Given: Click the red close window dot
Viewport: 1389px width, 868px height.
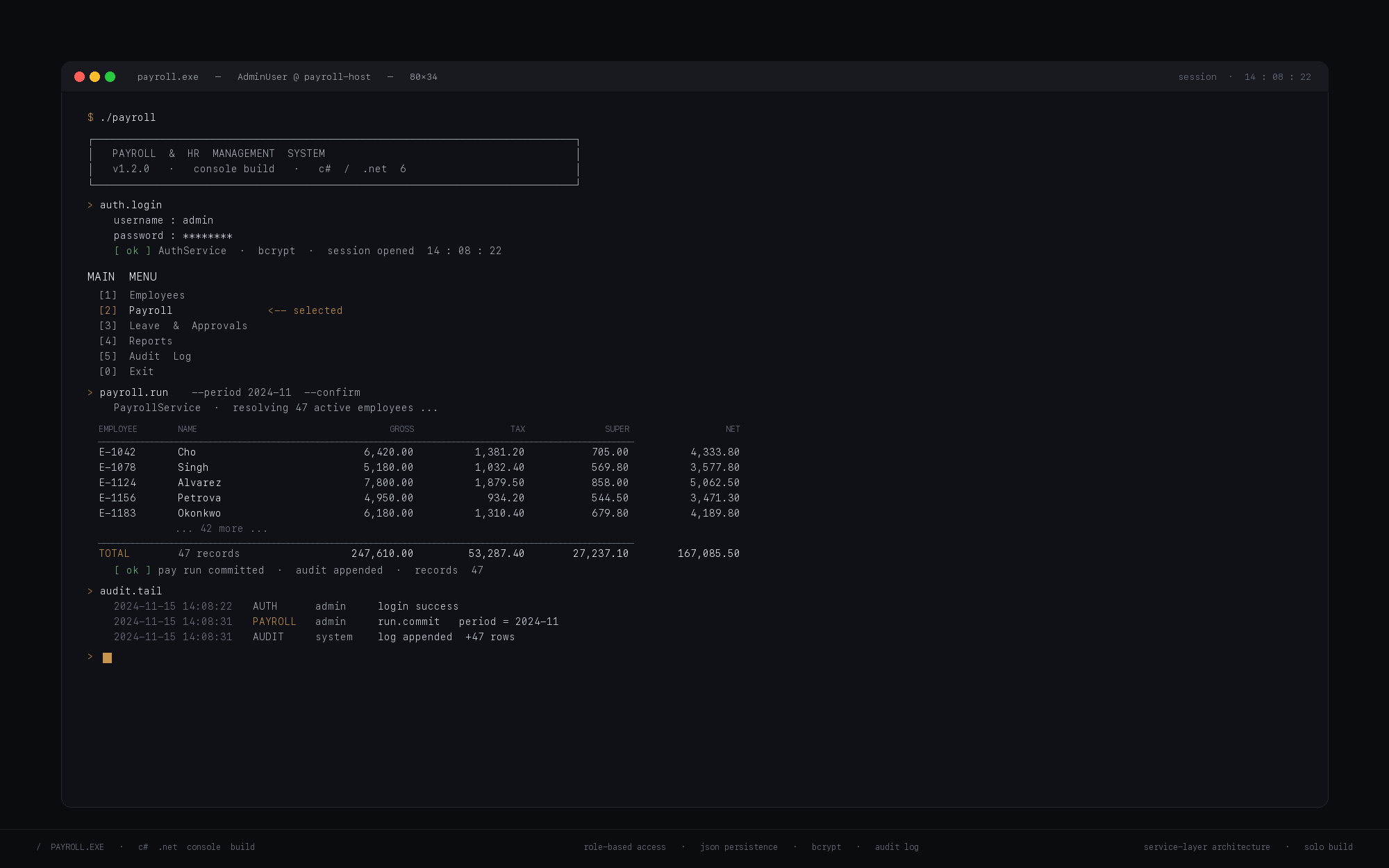Looking at the screenshot, I should (x=79, y=77).
